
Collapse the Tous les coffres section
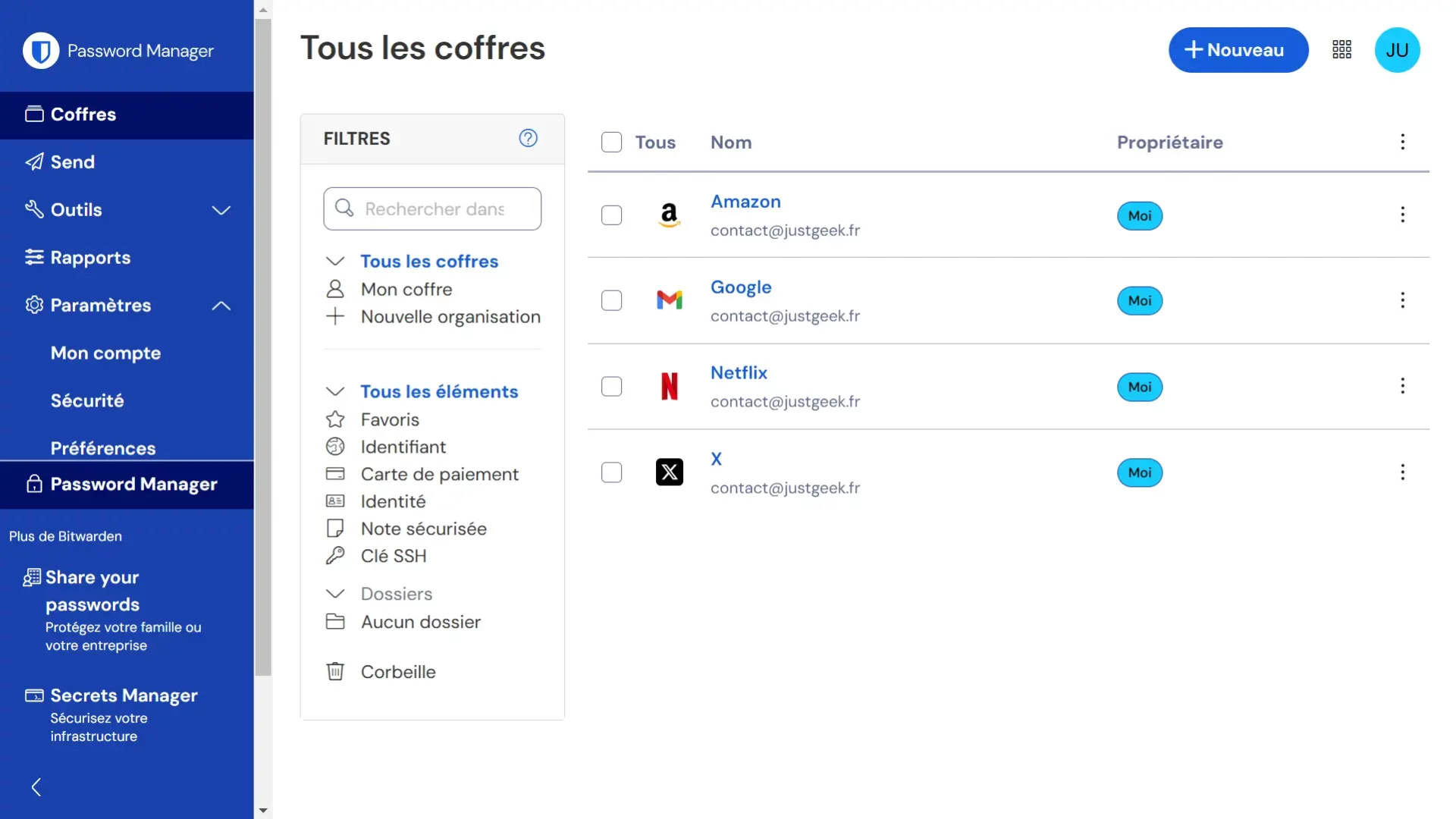tap(336, 261)
